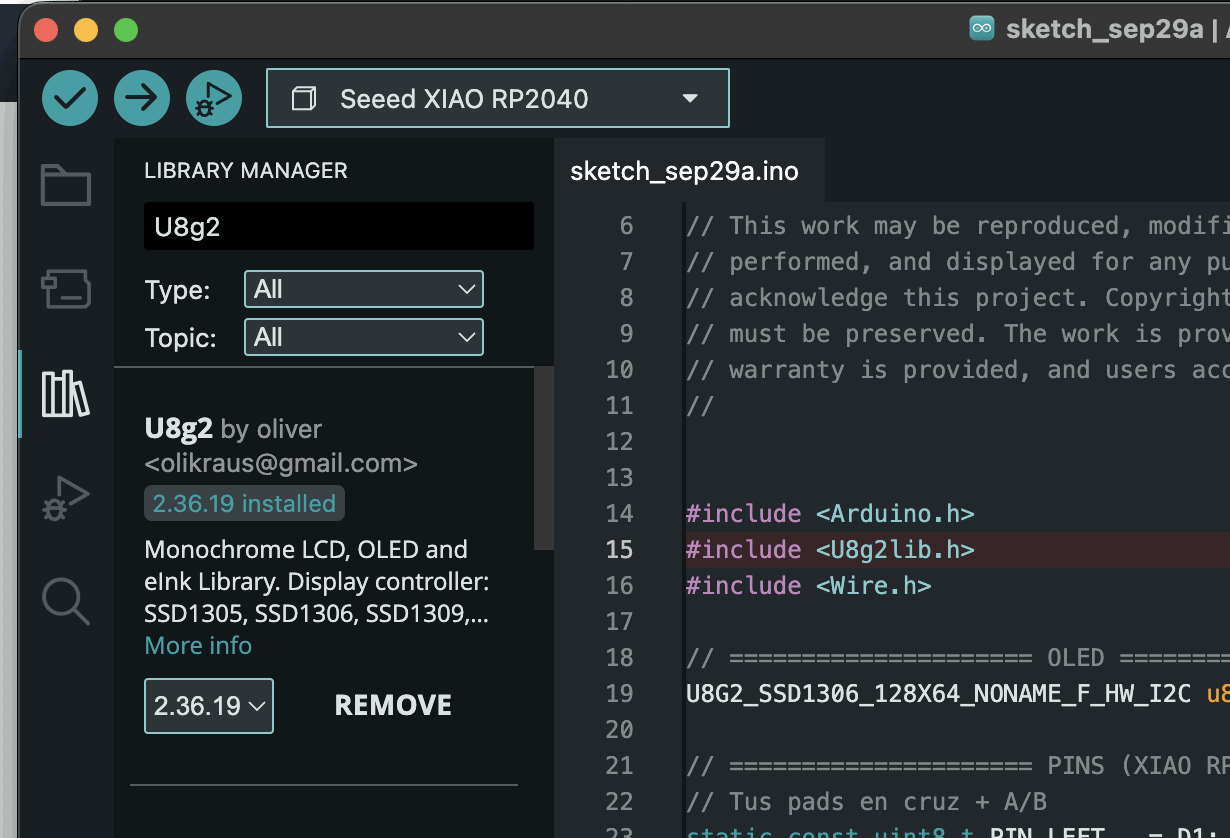
Task: Click the library search field containing U8g2
Action: click(x=339, y=226)
